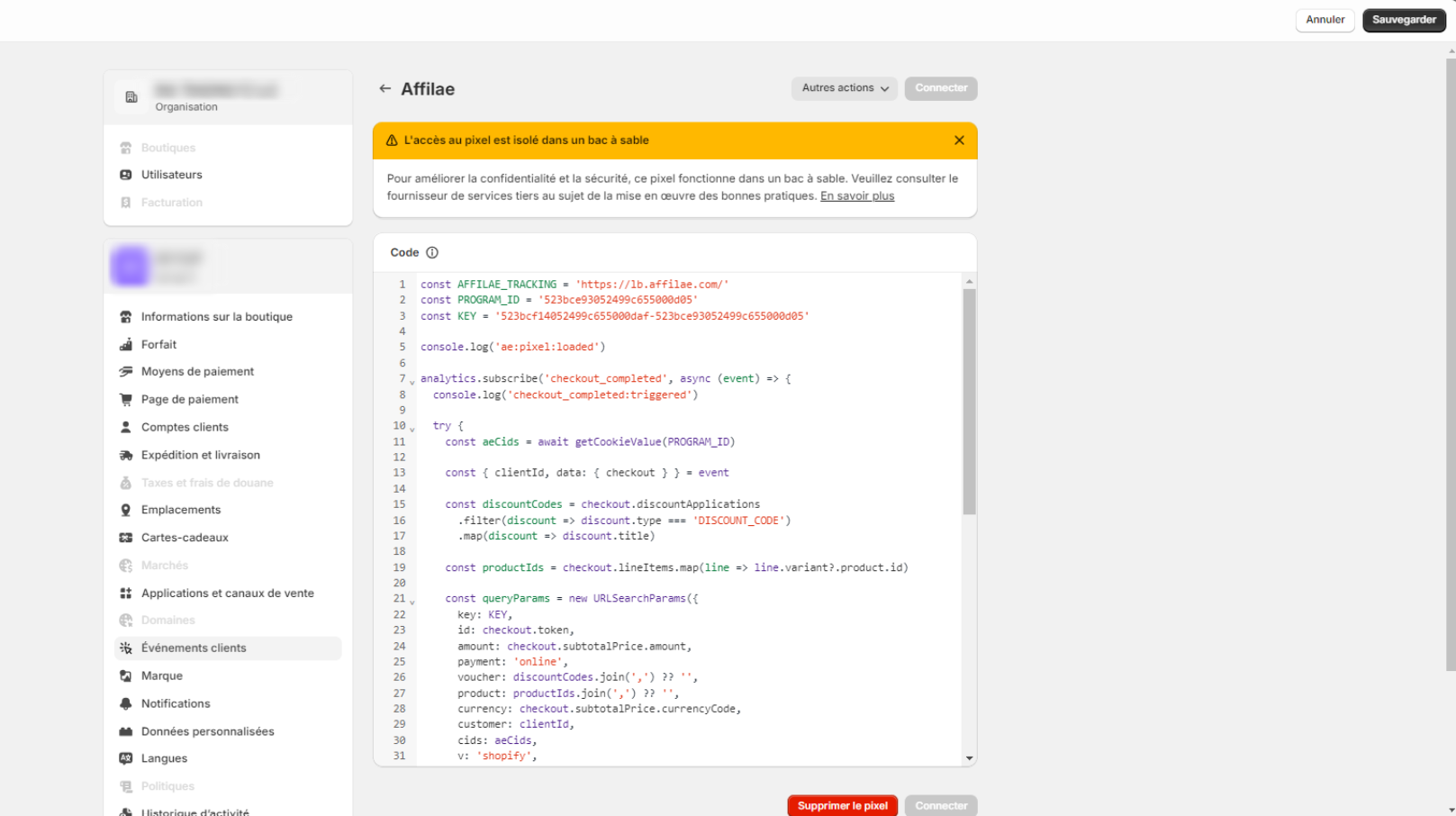Click the Événements clients sparkle icon

126,648
